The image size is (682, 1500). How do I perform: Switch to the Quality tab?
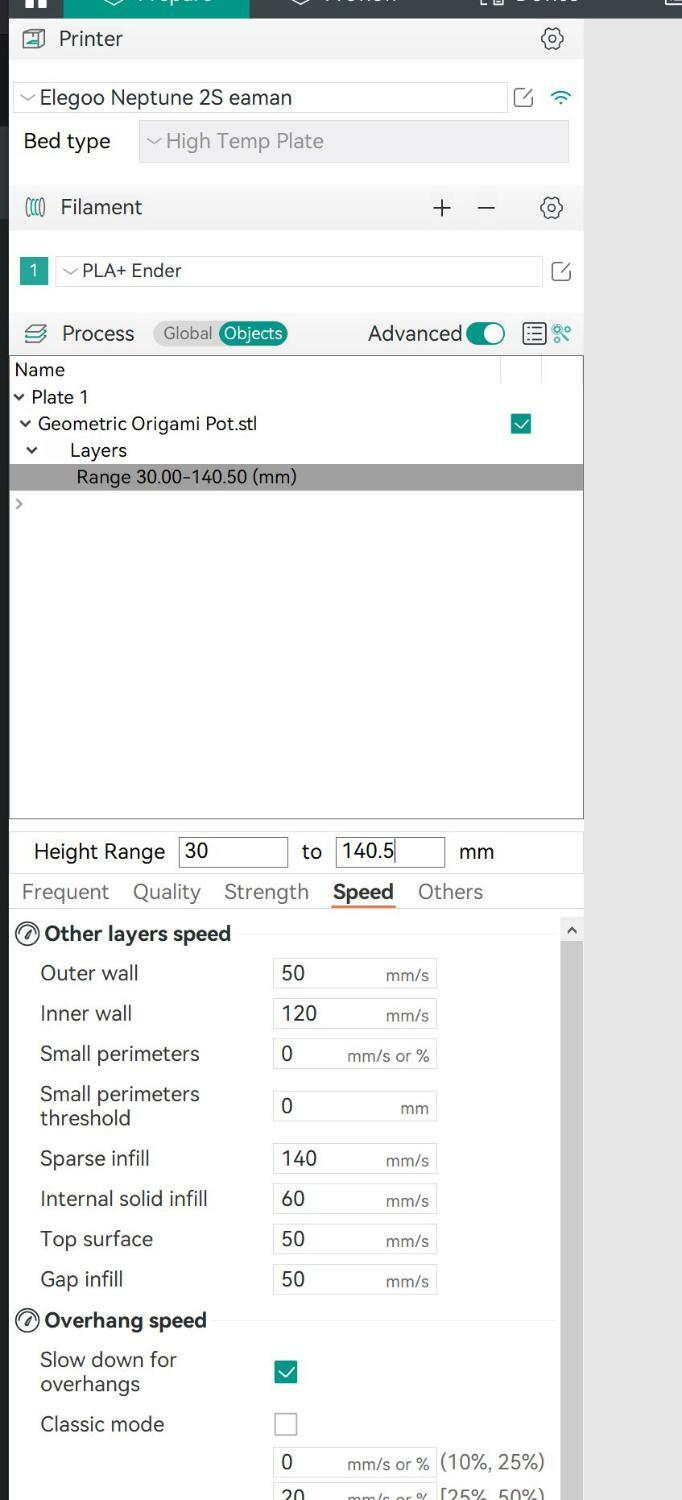coord(167,892)
